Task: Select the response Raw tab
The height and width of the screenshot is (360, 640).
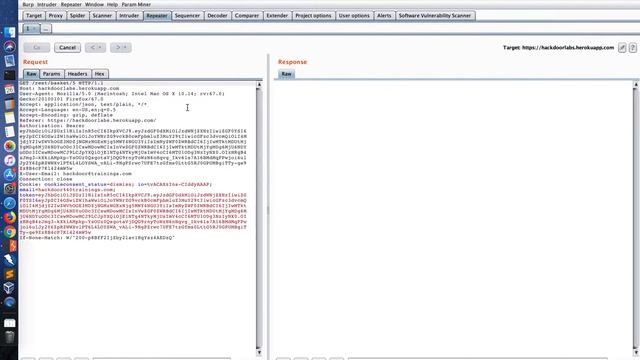Action: [x=287, y=74]
